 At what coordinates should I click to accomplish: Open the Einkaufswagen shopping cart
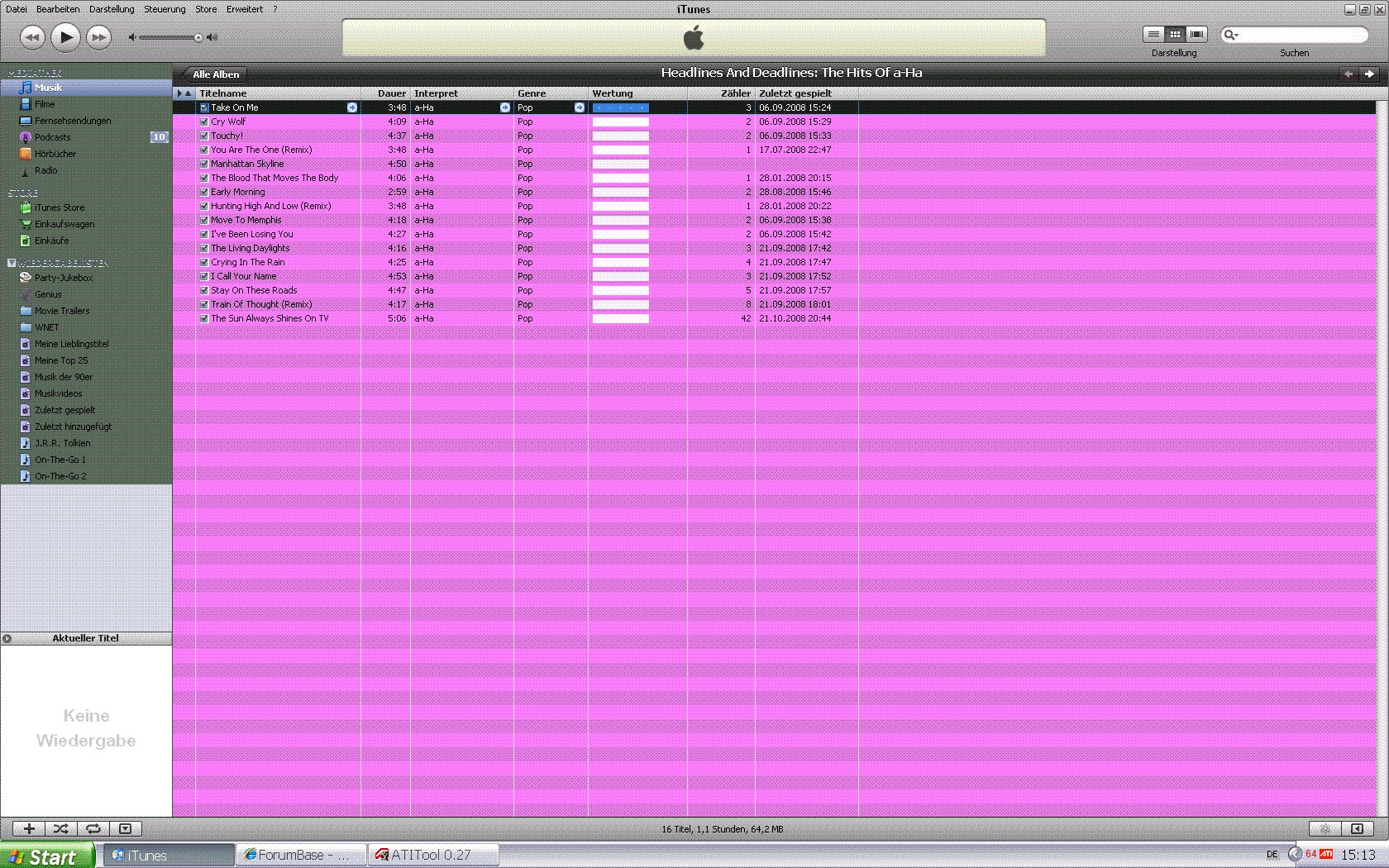pos(86,224)
